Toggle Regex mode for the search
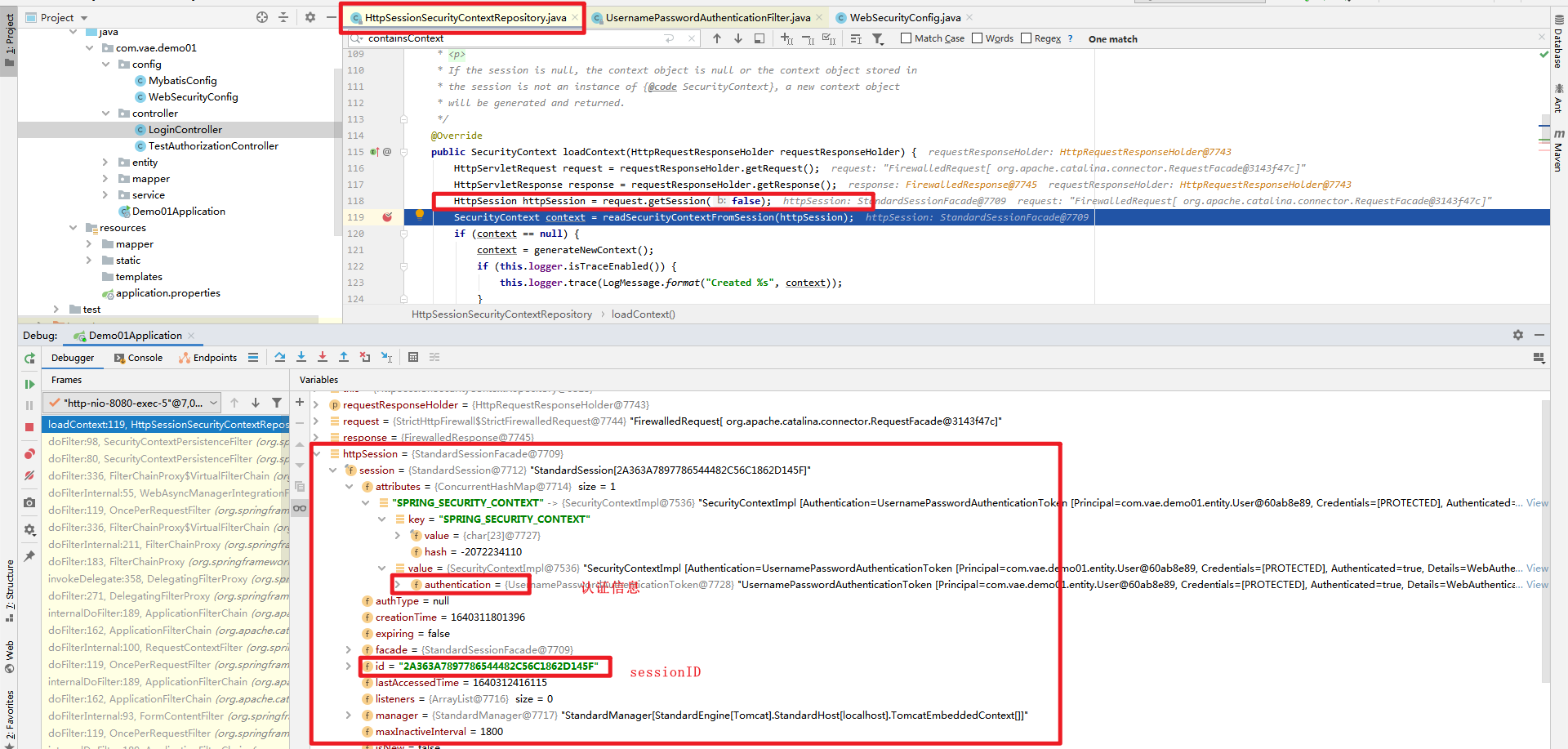Viewport: 1568px width, 749px height. pos(1026,38)
